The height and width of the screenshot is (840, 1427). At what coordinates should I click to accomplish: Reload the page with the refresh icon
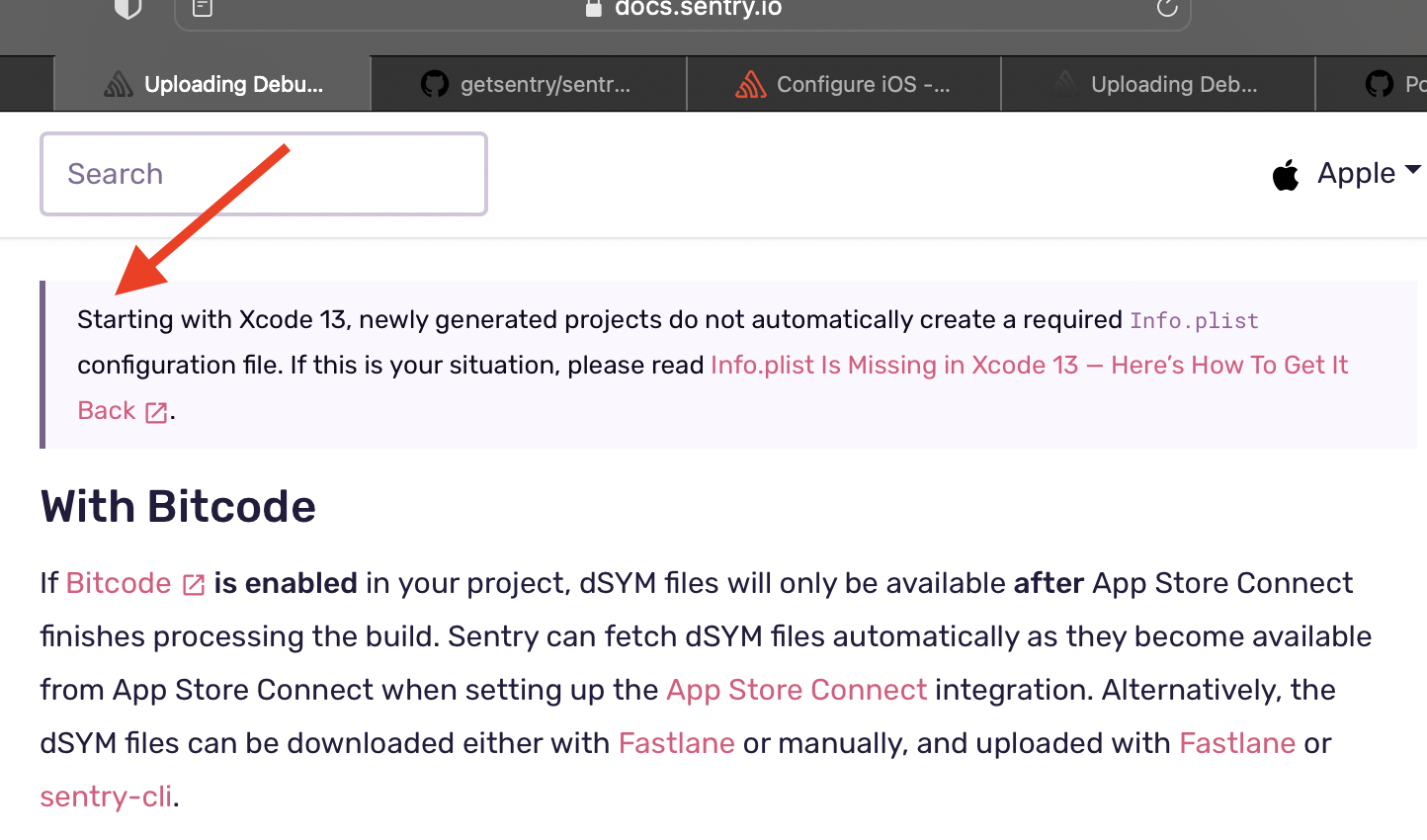[1167, 8]
